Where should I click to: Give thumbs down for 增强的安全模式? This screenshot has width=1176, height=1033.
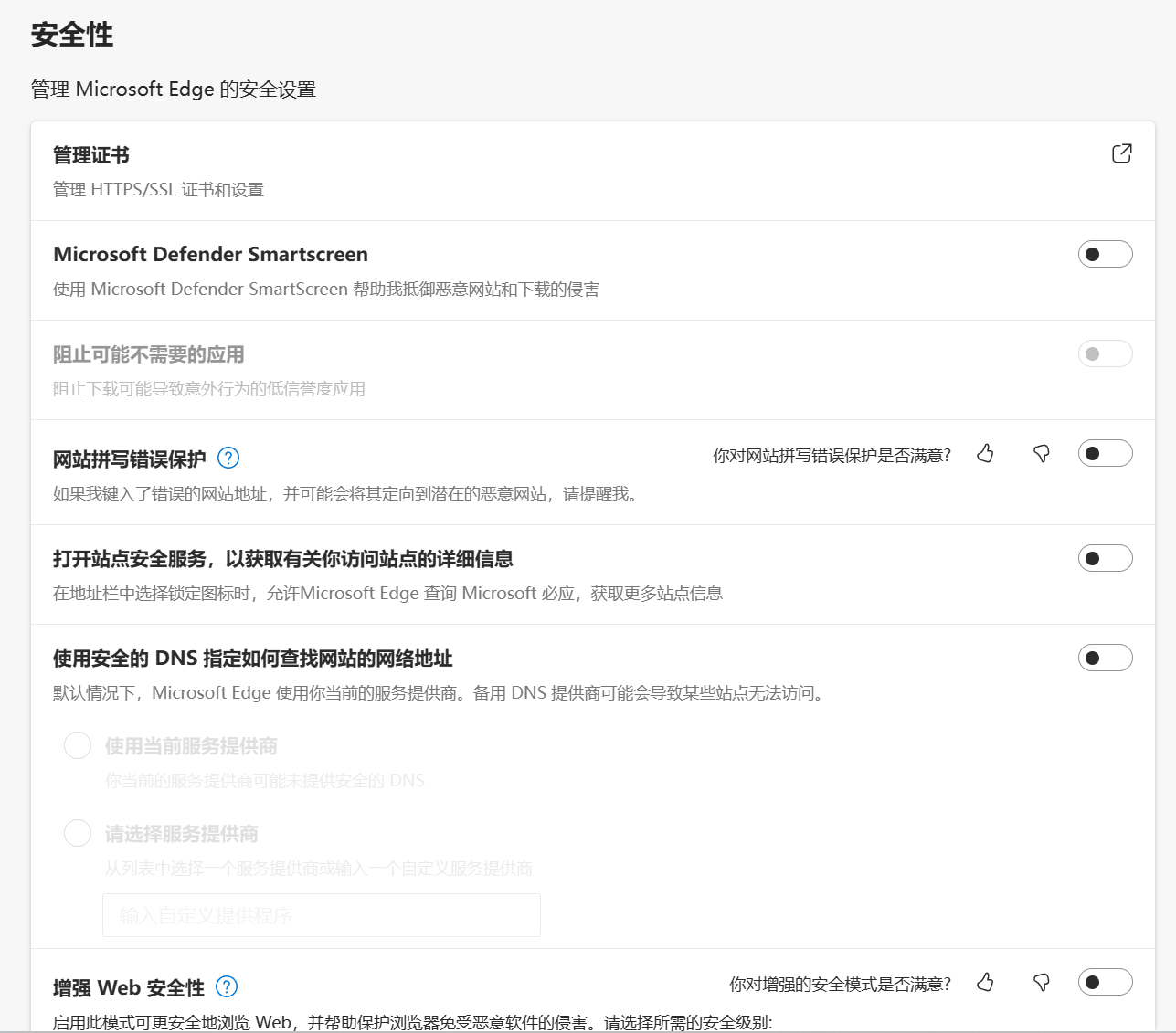click(x=1042, y=983)
